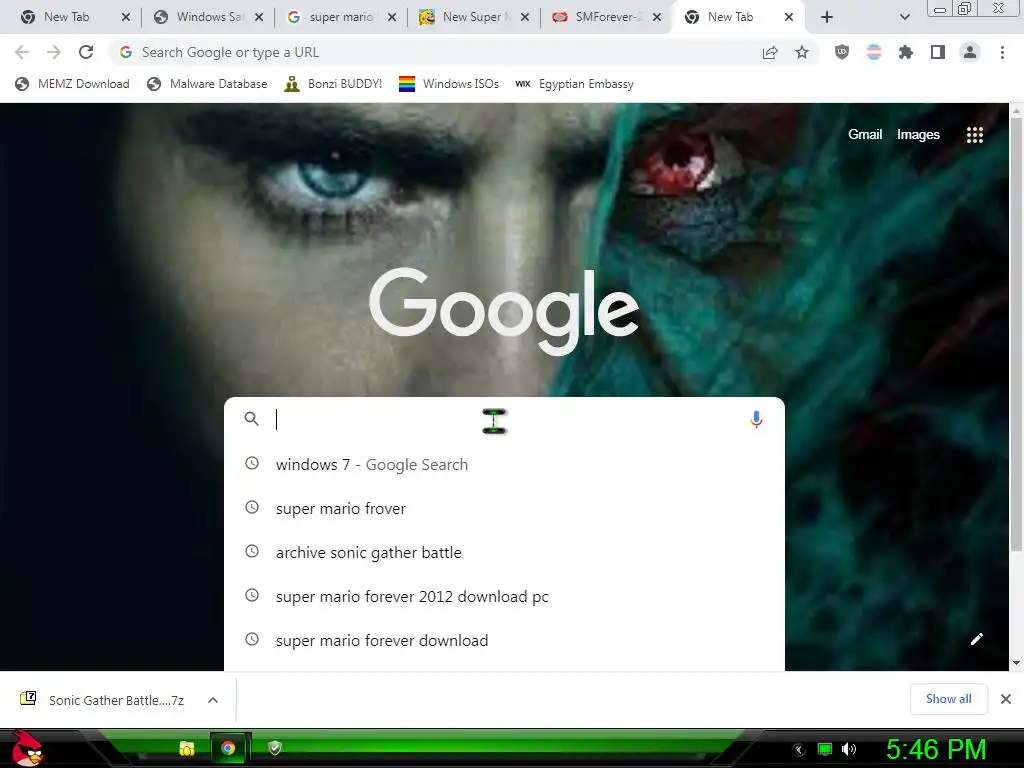Reload the current page
1024x768 pixels.
tap(86, 52)
